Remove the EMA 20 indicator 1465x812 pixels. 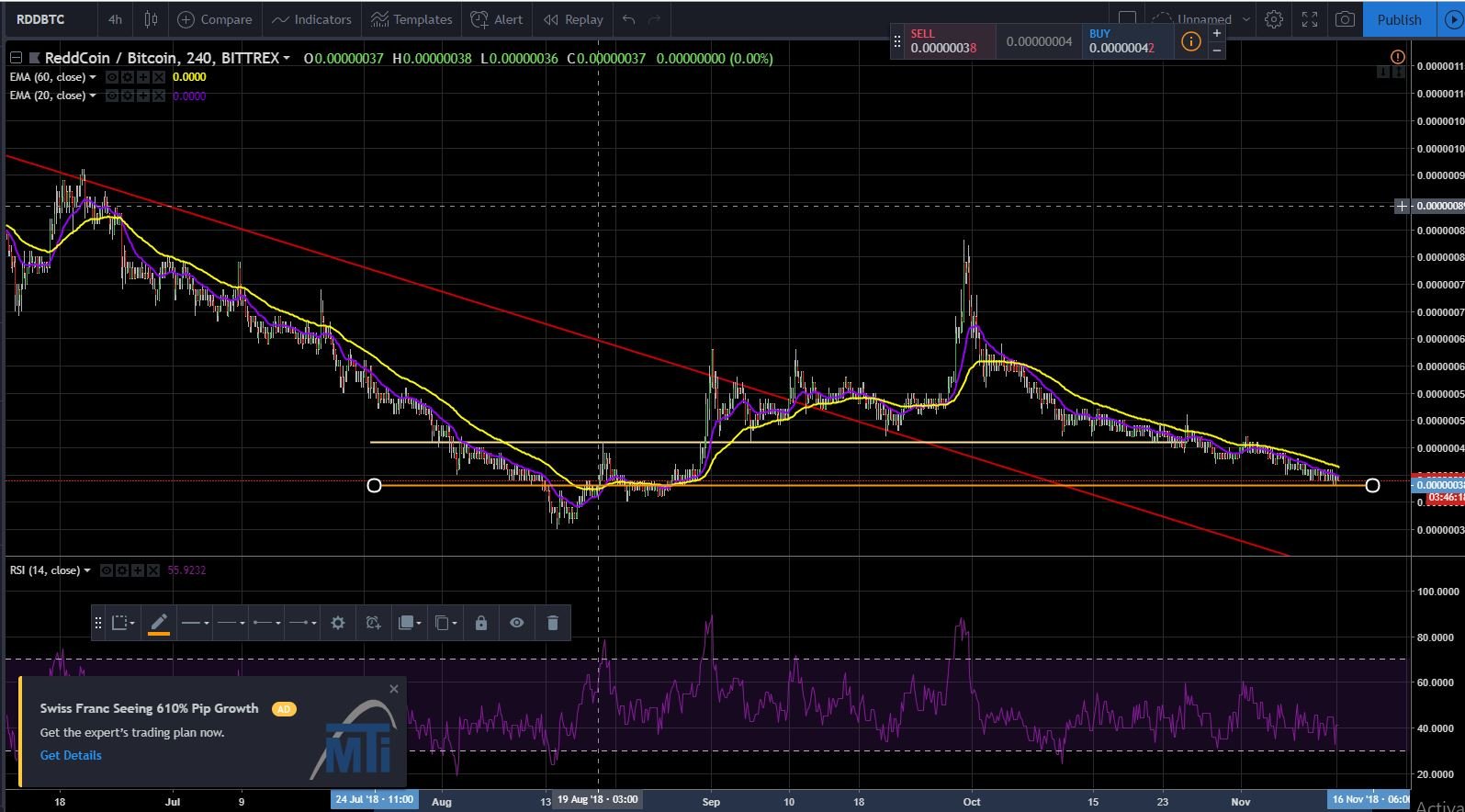tap(158, 96)
